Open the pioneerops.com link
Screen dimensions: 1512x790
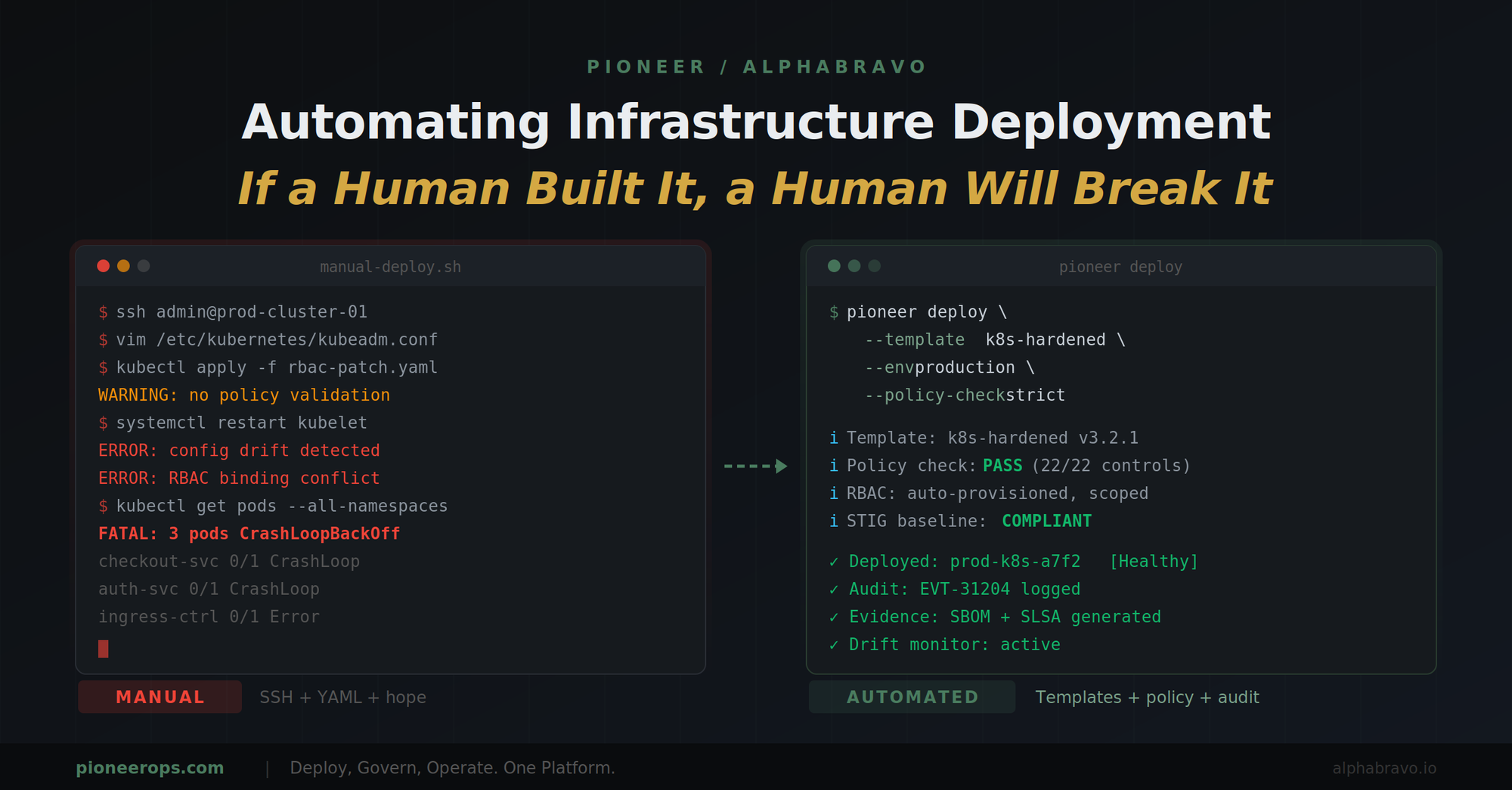[x=150, y=768]
